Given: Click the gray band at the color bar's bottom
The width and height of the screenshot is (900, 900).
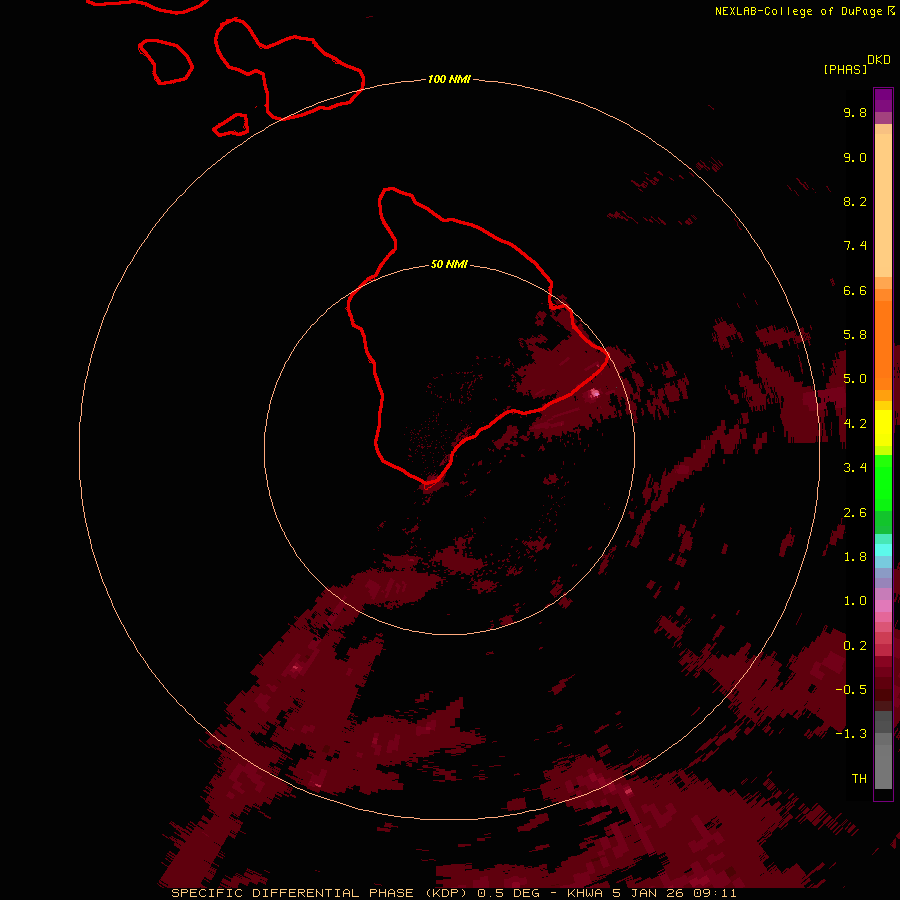Looking at the screenshot, I should point(883,761).
